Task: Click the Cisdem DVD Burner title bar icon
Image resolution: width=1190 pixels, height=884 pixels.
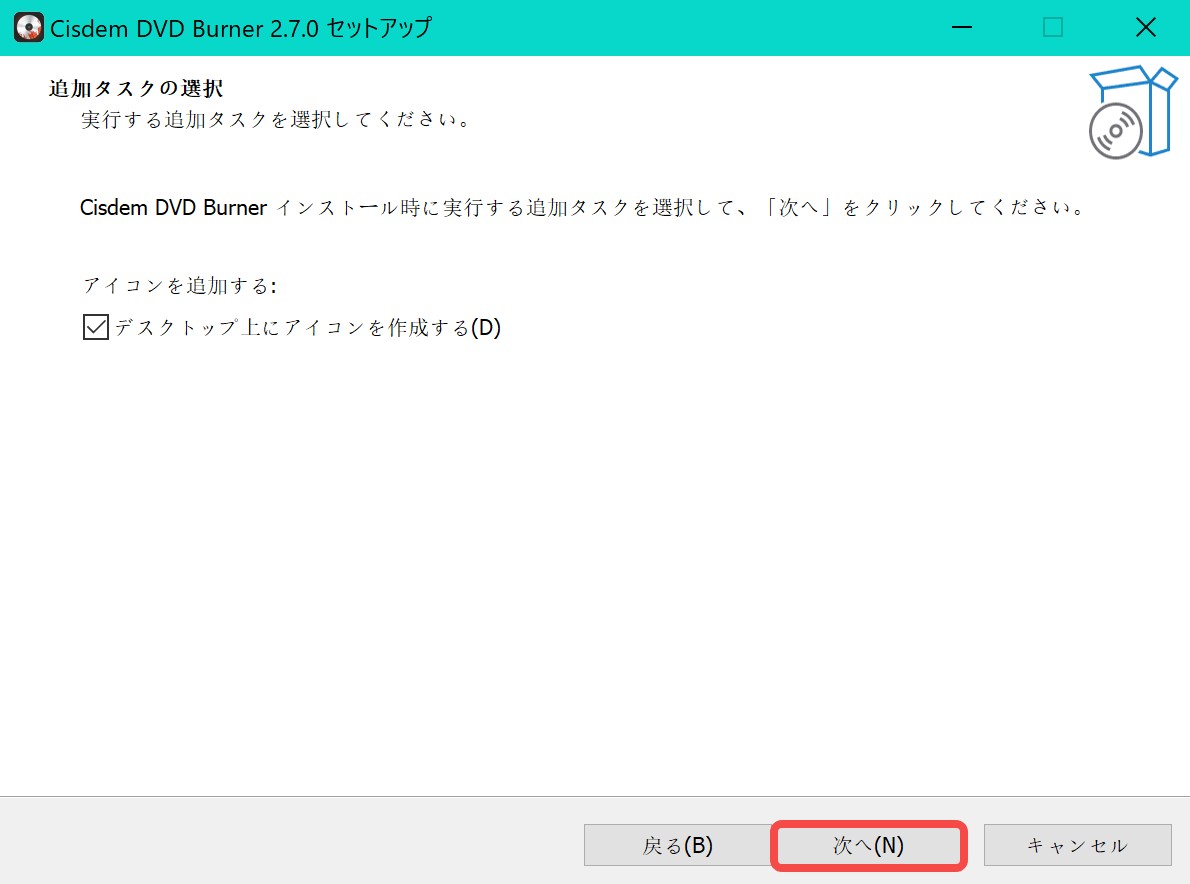Action: [29, 28]
